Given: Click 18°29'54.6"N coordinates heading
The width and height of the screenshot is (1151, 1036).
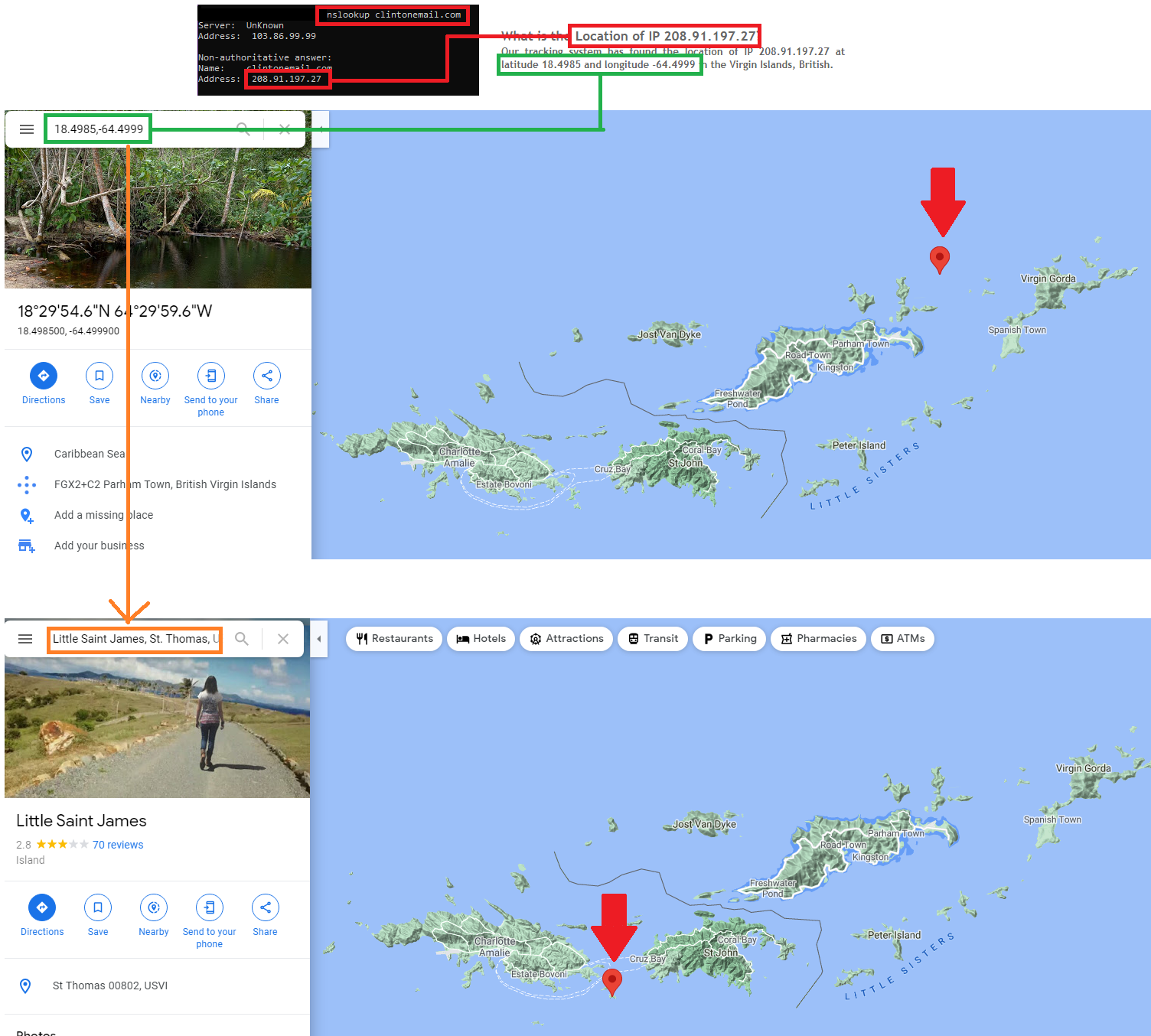Looking at the screenshot, I should tap(115, 311).
